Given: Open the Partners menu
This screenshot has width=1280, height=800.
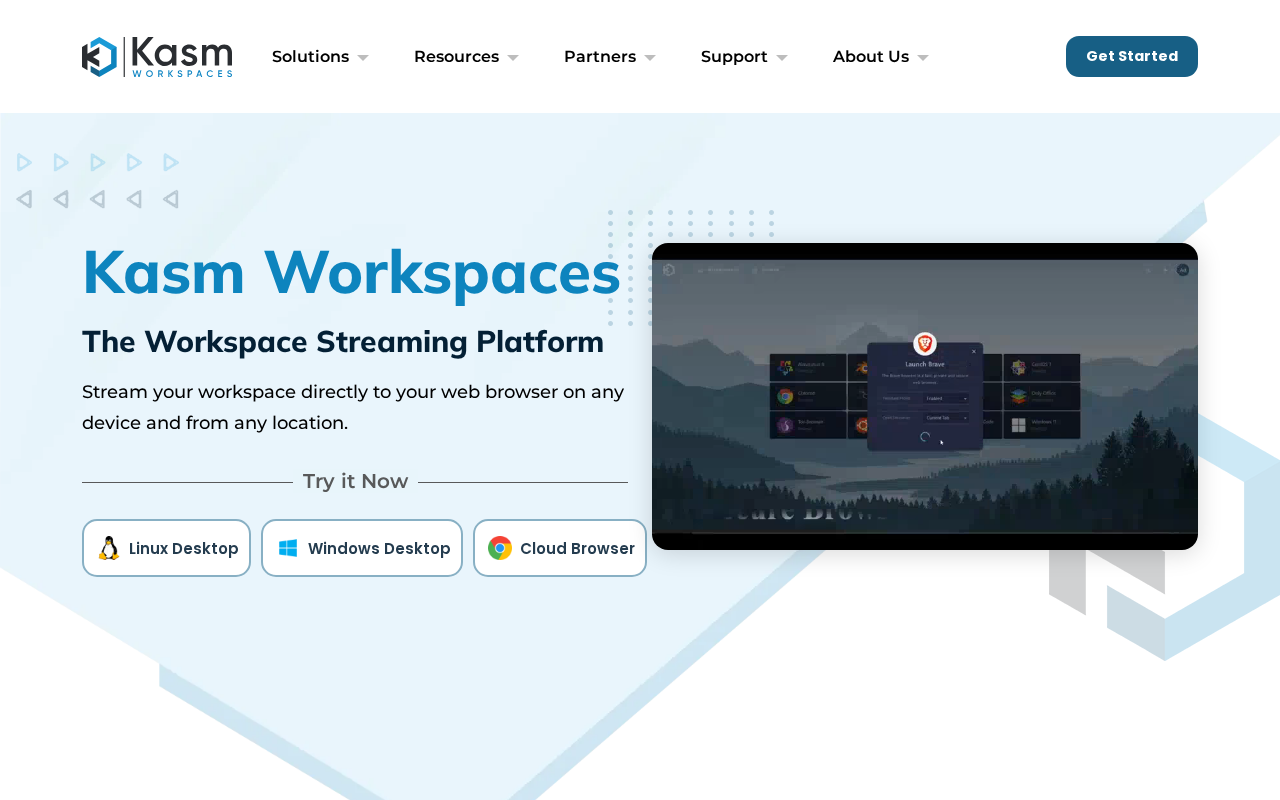Looking at the screenshot, I should click(x=600, y=56).
